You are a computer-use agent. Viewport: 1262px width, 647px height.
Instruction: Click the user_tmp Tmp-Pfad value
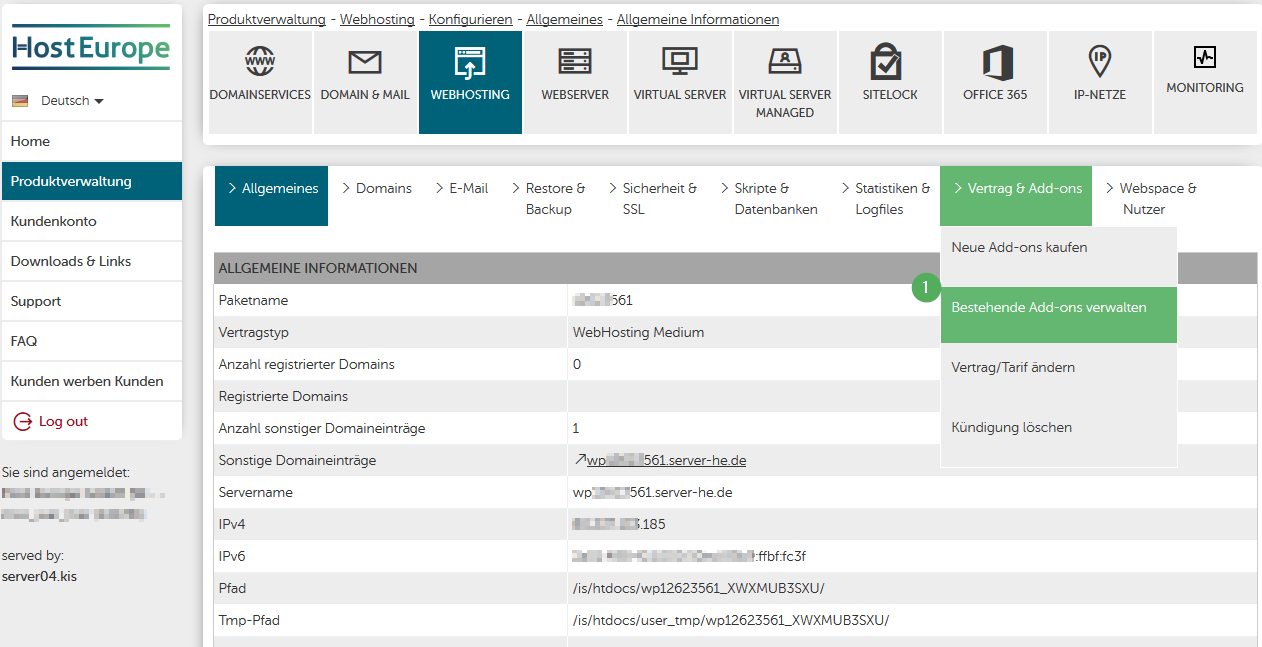point(731,621)
